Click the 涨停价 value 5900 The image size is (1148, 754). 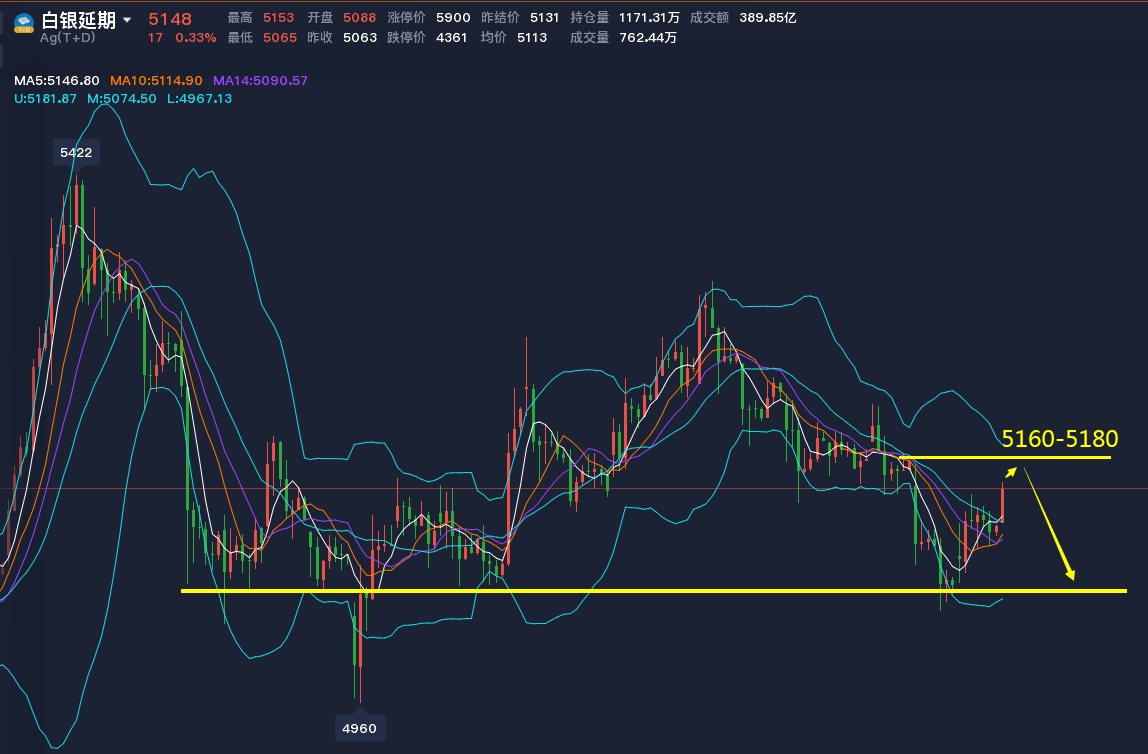coord(453,18)
